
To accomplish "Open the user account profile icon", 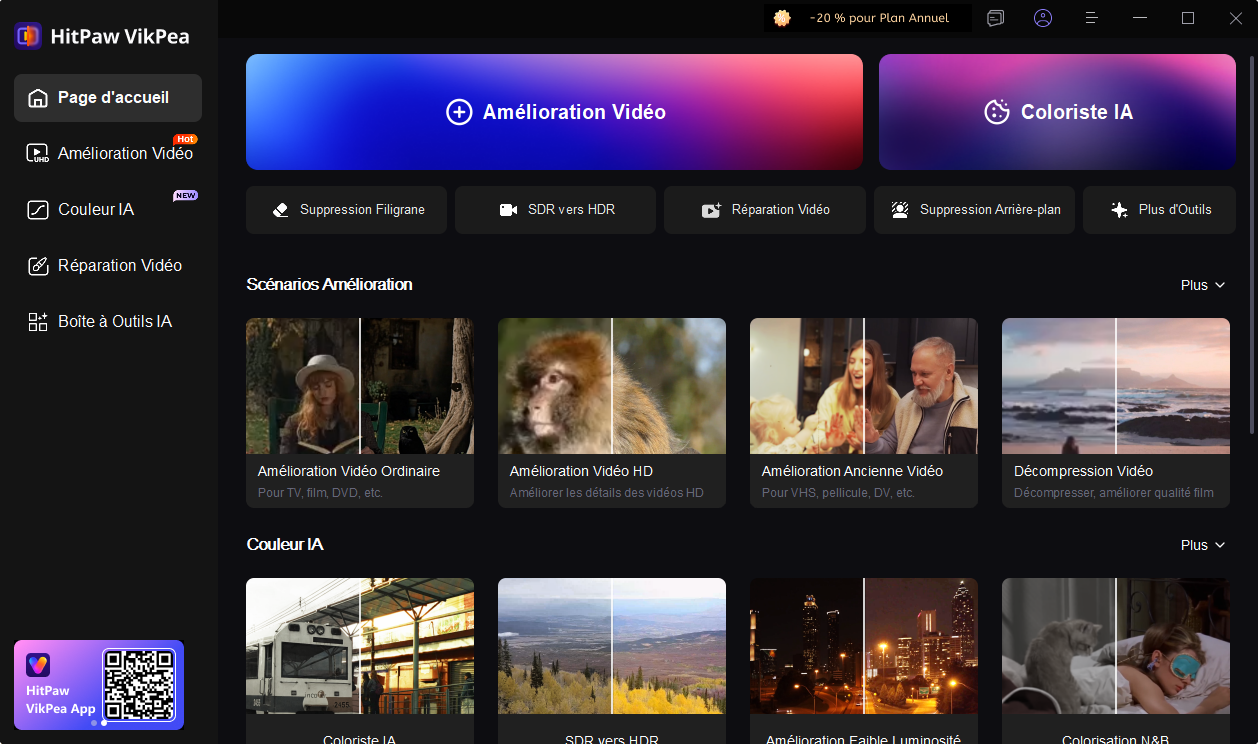I will [x=1043, y=18].
